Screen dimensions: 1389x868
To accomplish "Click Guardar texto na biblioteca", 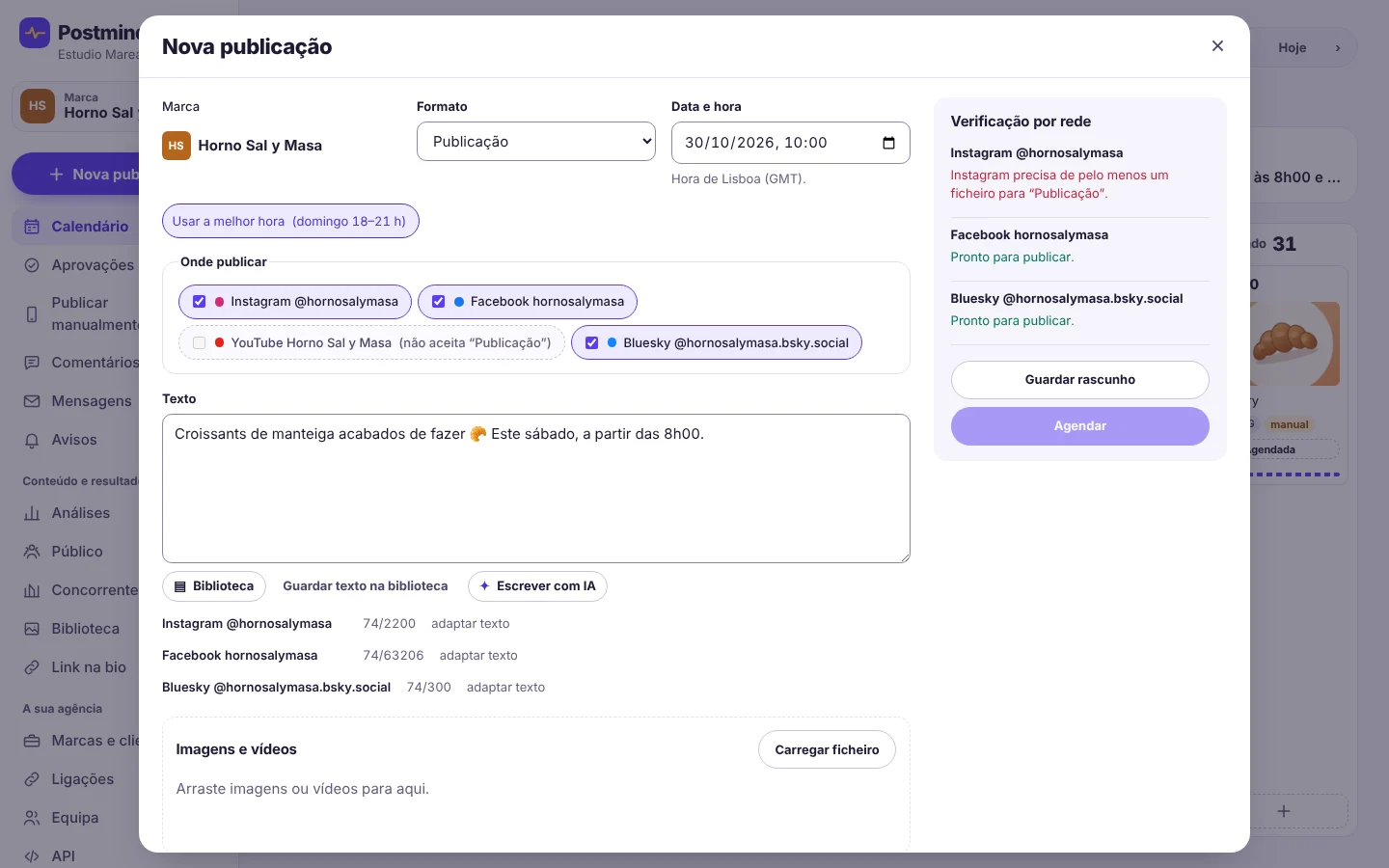I will 366,586.
